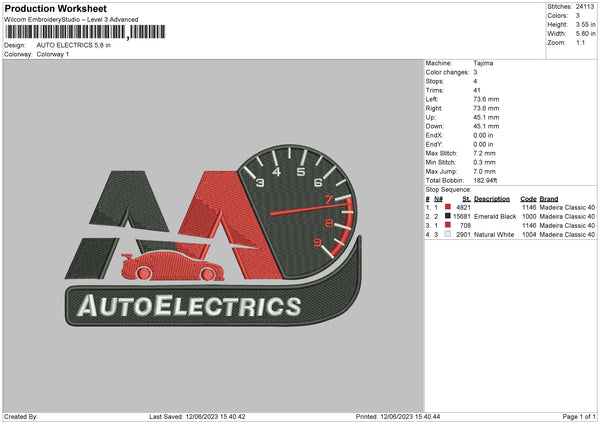
Task: Click the 'Created By:' footer label
Action: (x=21, y=417)
